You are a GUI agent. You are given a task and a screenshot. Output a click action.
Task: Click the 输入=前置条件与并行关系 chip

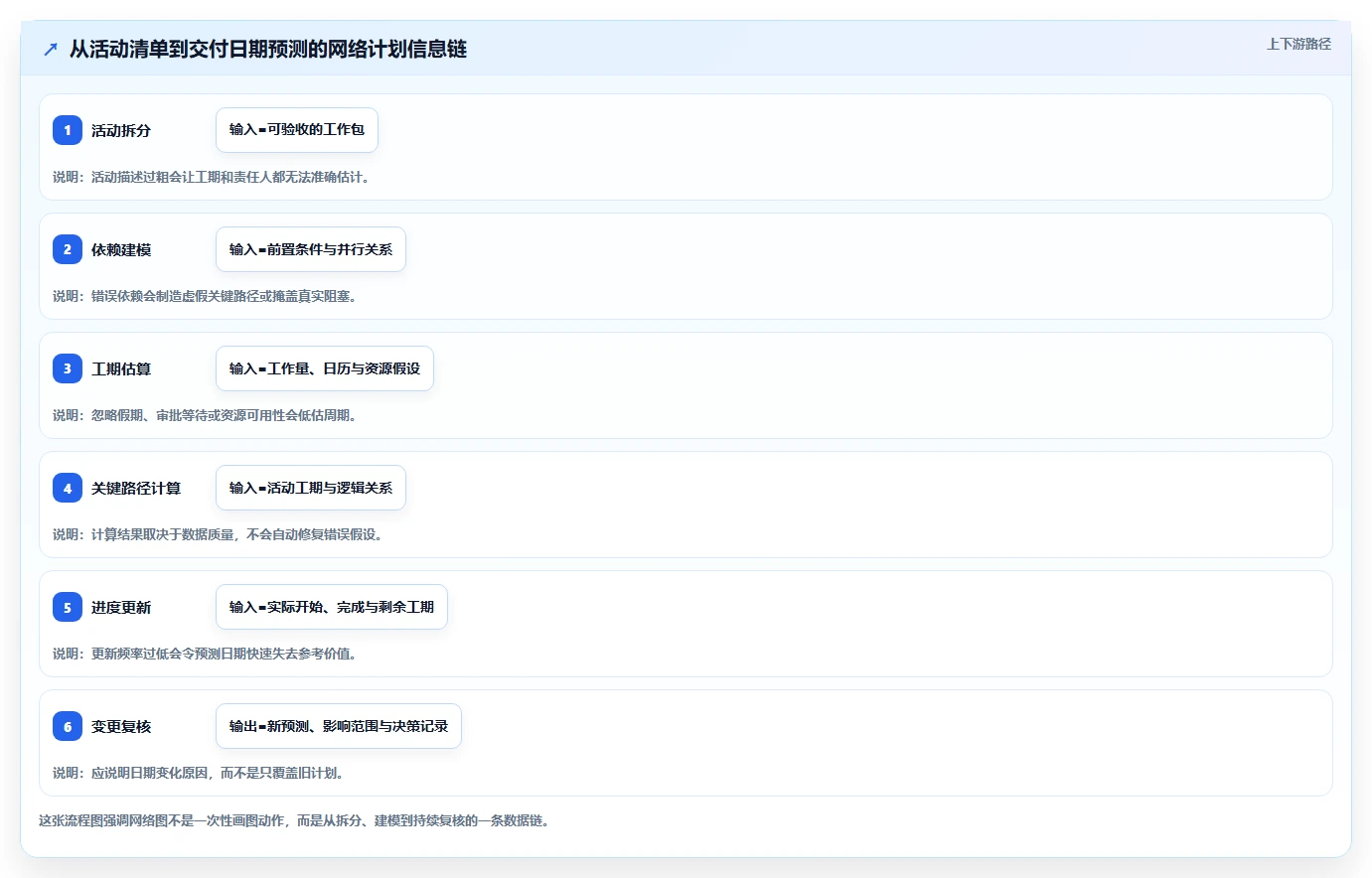(311, 249)
